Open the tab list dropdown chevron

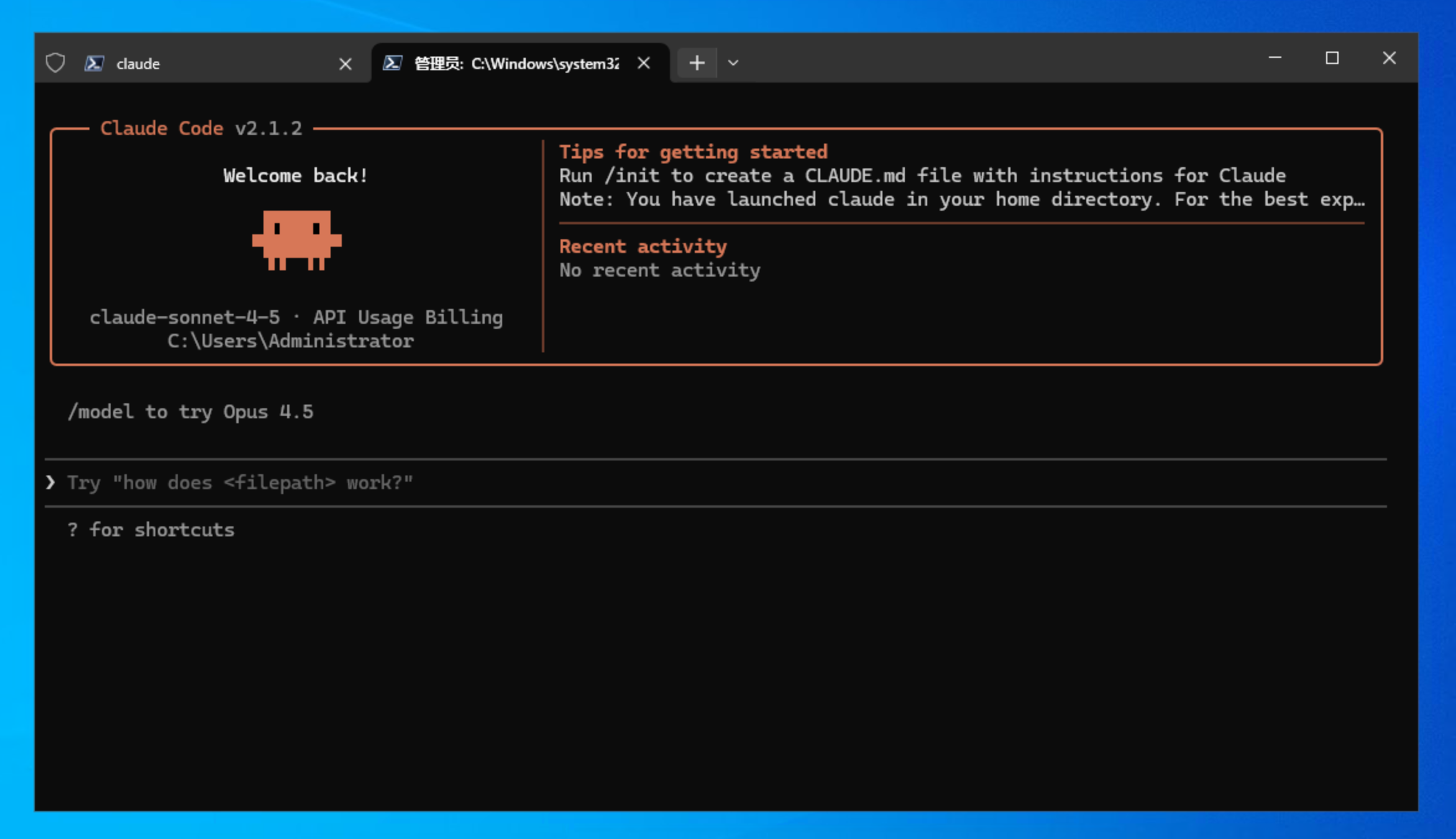pyautogui.click(x=733, y=62)
